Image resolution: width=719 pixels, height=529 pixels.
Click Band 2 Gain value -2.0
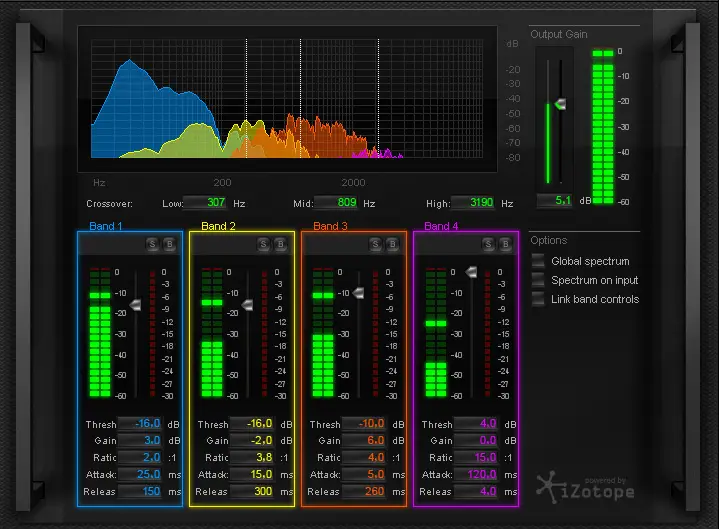pyautogui.click(x=252, y=441)
